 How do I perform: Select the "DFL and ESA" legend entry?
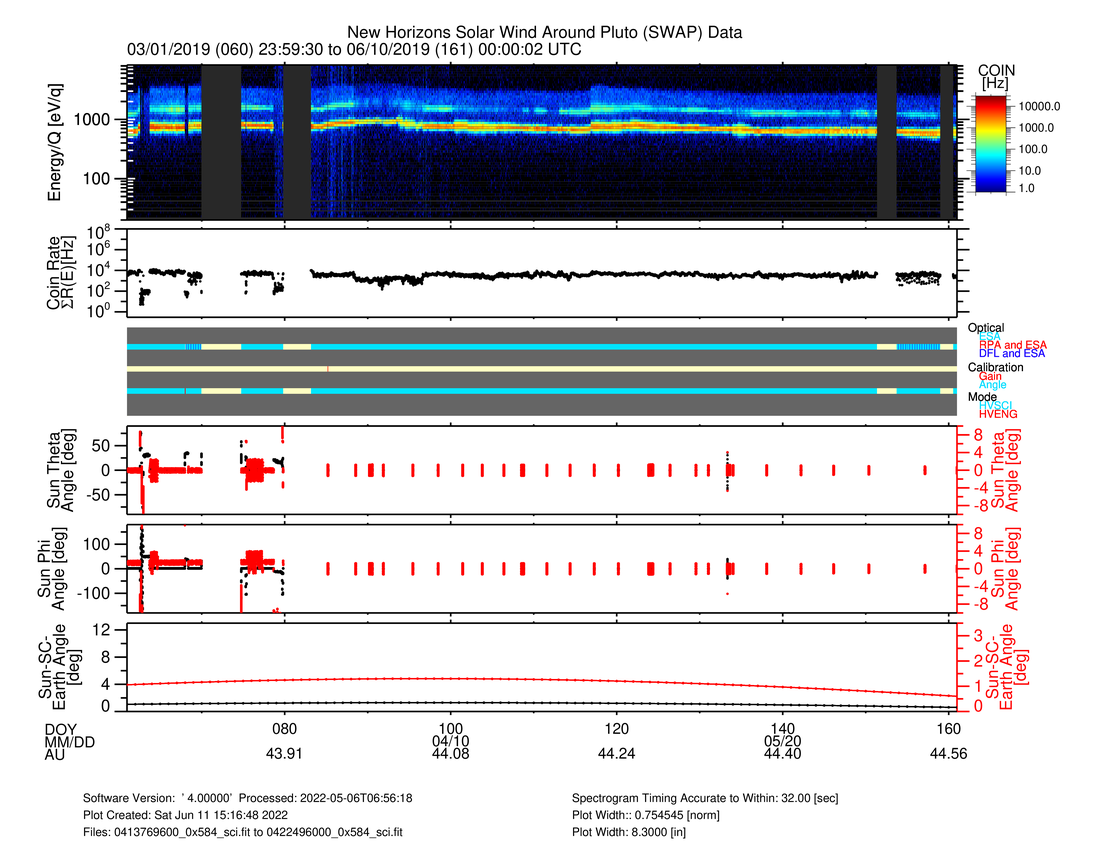point(1012,354)
